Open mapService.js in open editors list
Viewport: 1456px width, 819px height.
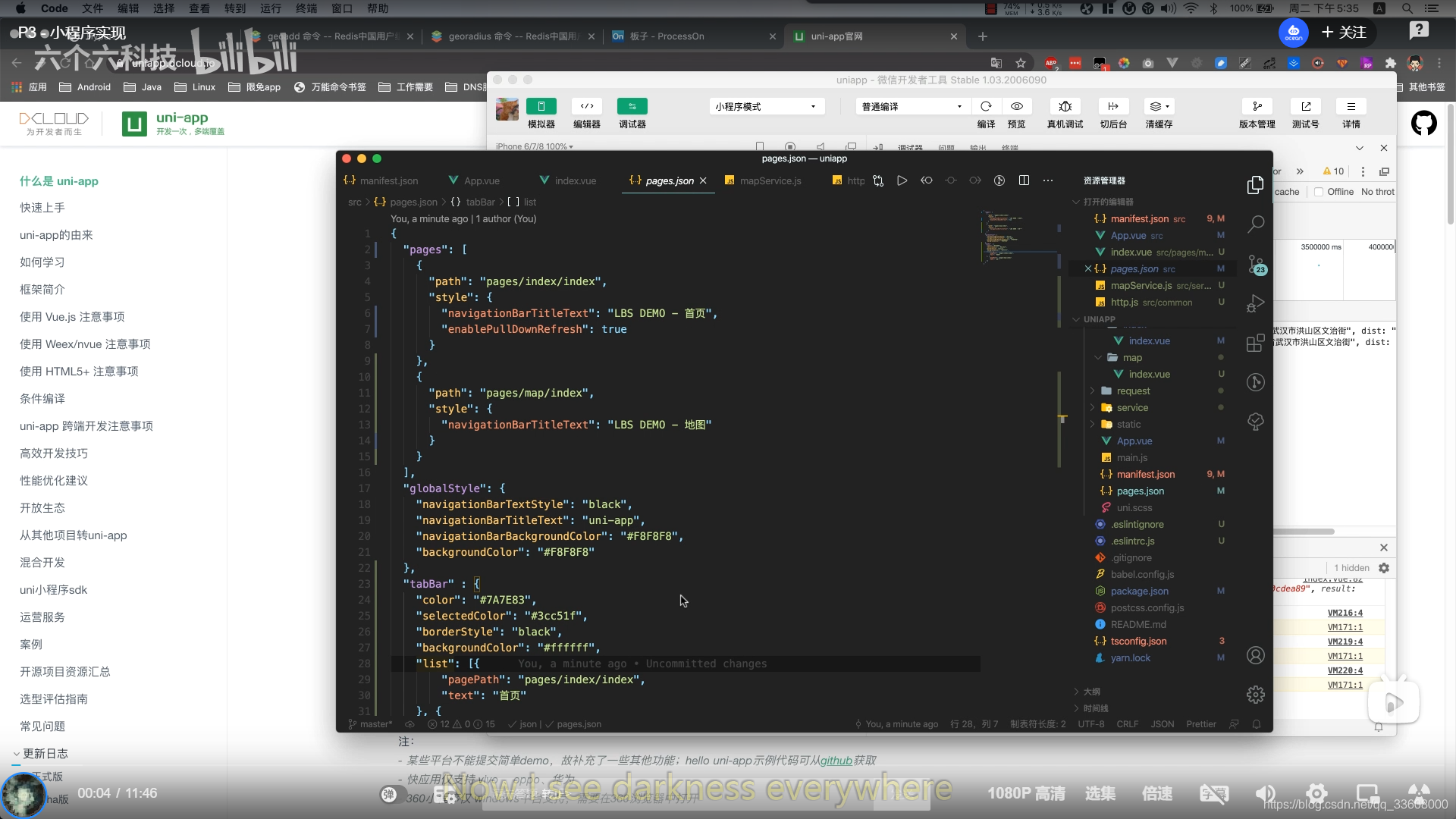tap(1141, 286)
